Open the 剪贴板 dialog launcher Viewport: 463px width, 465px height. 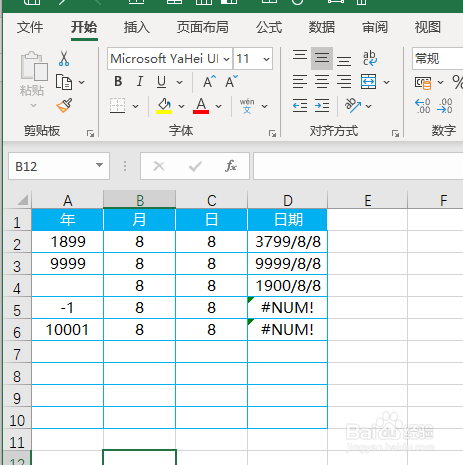coord(90,134)
